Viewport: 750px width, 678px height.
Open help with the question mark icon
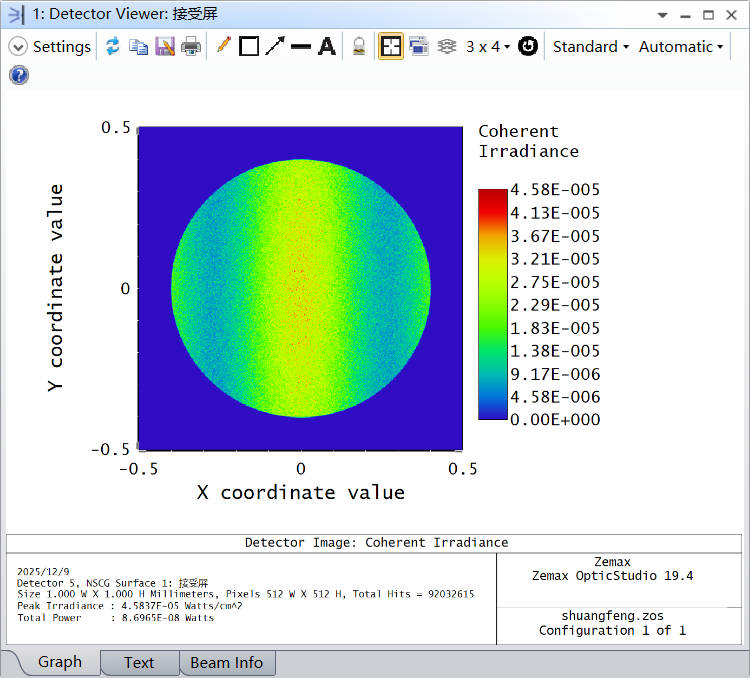click(19, 76)
